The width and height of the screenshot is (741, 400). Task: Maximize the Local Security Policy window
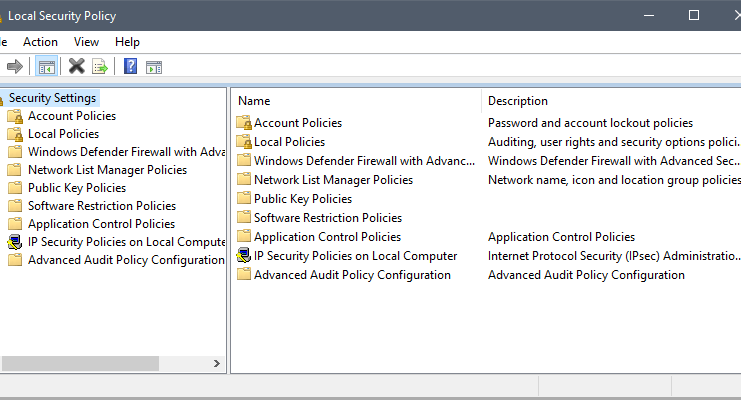(693, 16)
